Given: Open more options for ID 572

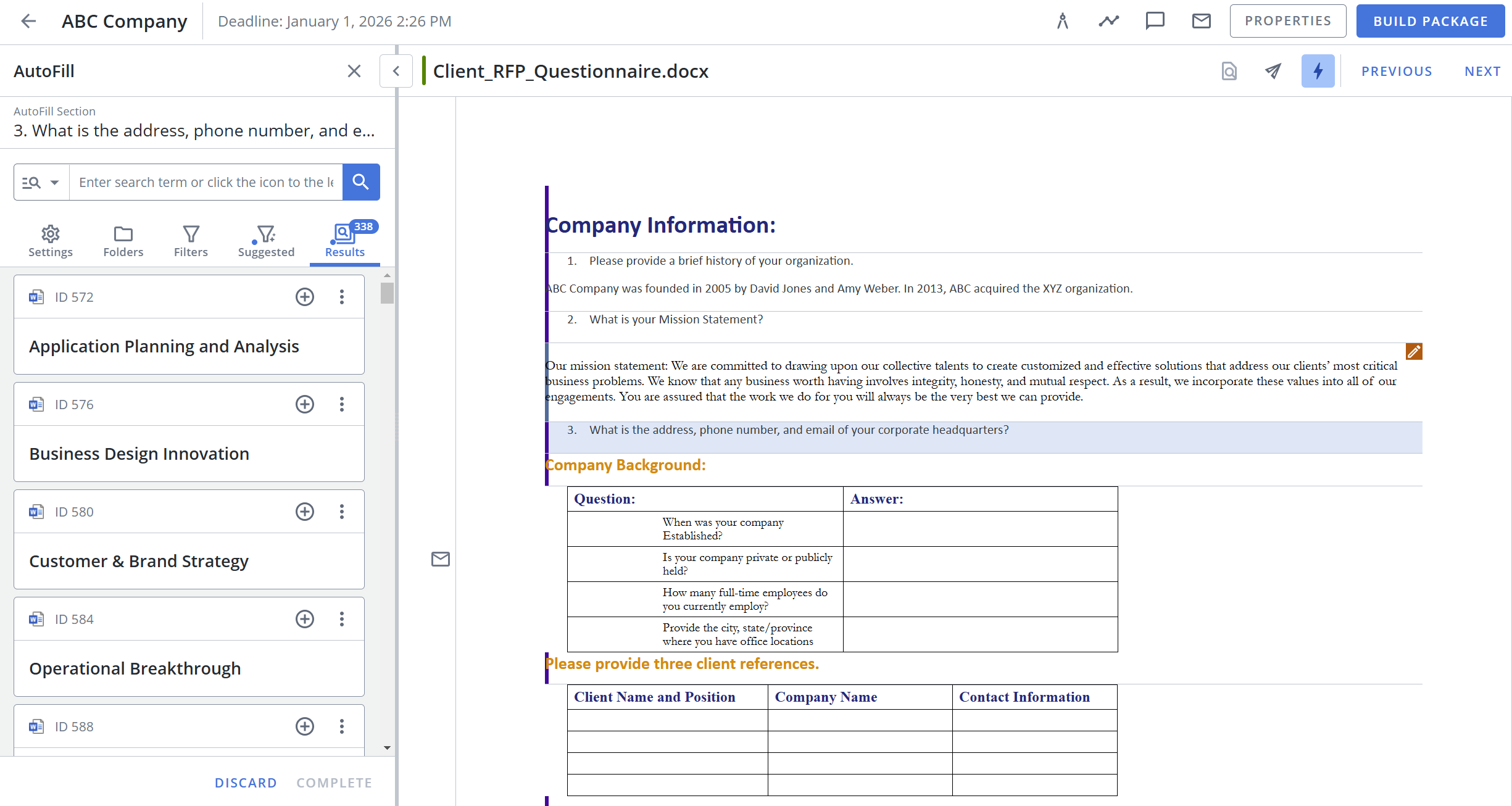Looking at the screenshot, I should (x=342, y=297).
